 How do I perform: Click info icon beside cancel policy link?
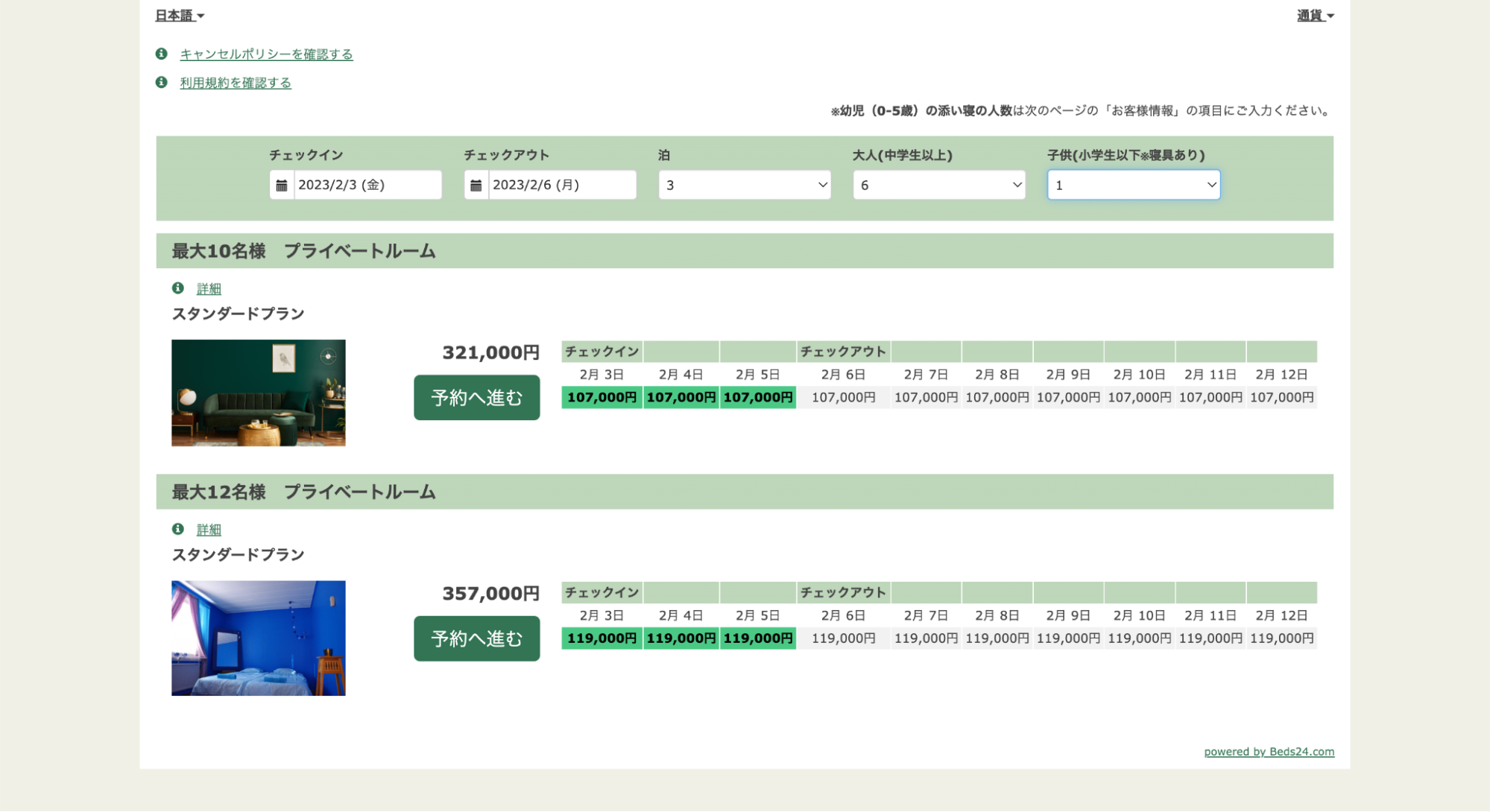161,54
